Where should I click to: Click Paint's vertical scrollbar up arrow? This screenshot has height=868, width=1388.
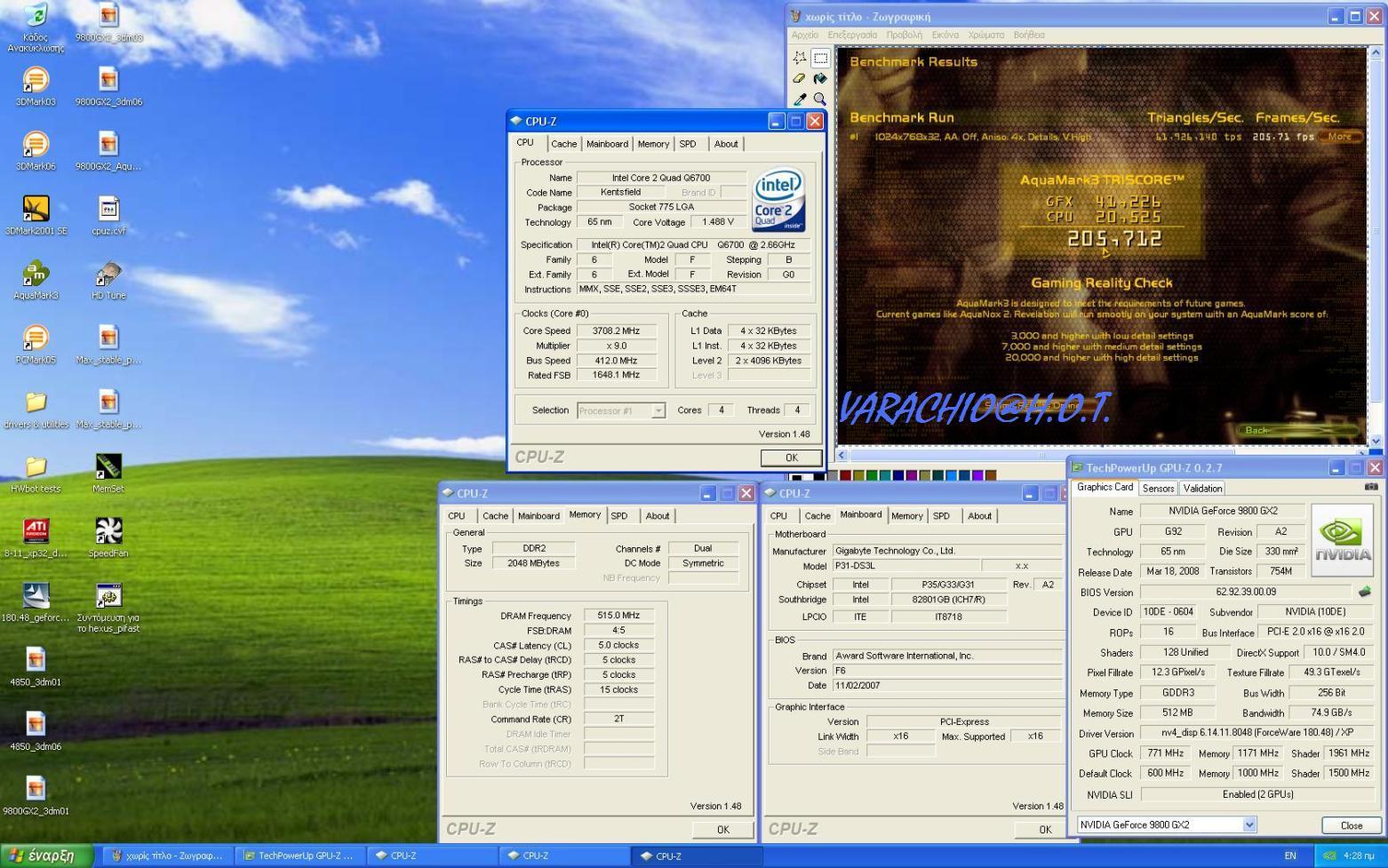coord(1376,53)
